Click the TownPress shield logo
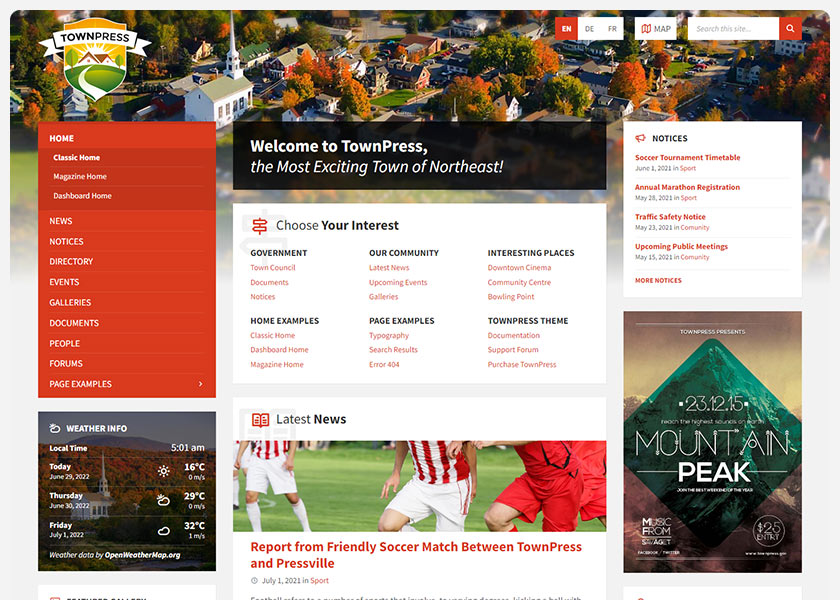The width and height of the screenshot is (840, 600). click(x=95, y=59)
